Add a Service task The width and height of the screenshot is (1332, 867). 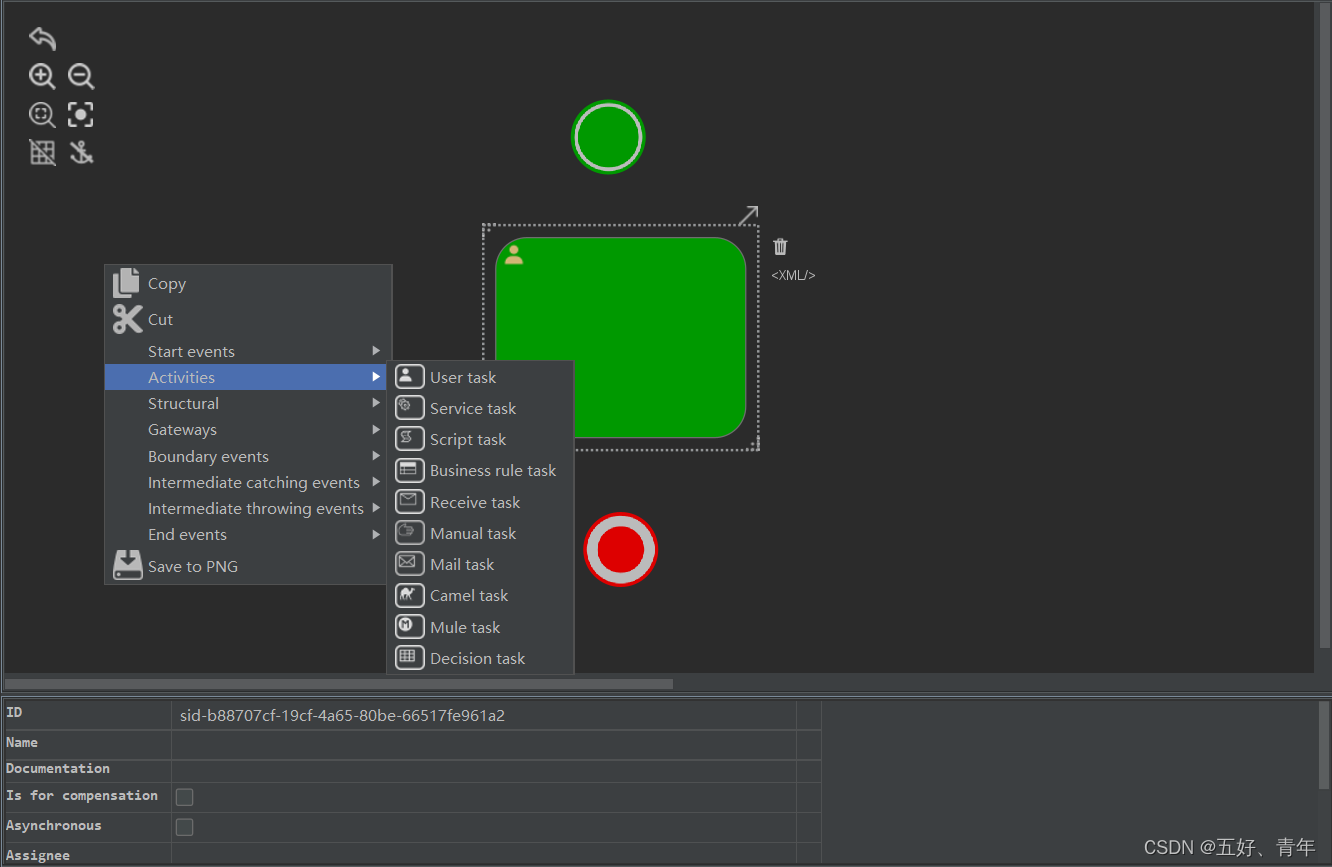point(480,408)
